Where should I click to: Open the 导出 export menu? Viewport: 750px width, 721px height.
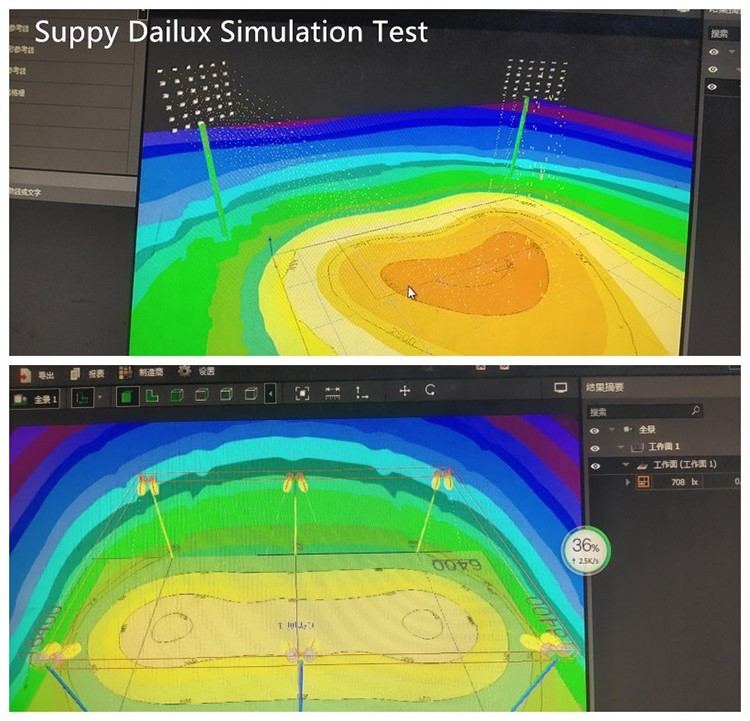(x=38, y=373)
